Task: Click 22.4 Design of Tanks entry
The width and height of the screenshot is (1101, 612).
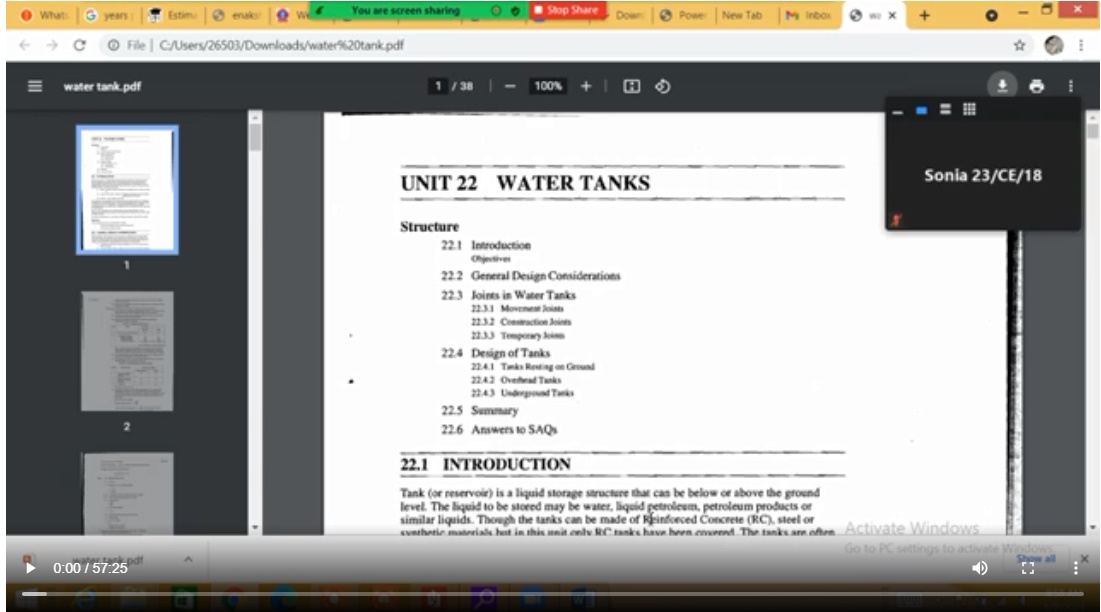Action: [x=496, y=353]
